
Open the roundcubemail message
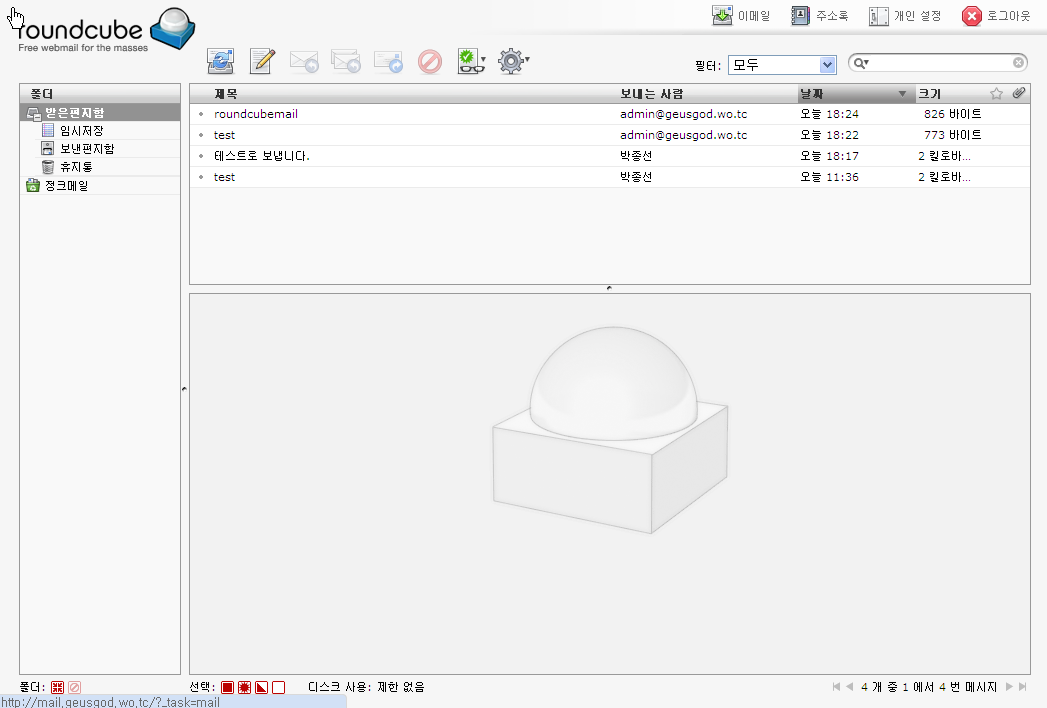256,114
